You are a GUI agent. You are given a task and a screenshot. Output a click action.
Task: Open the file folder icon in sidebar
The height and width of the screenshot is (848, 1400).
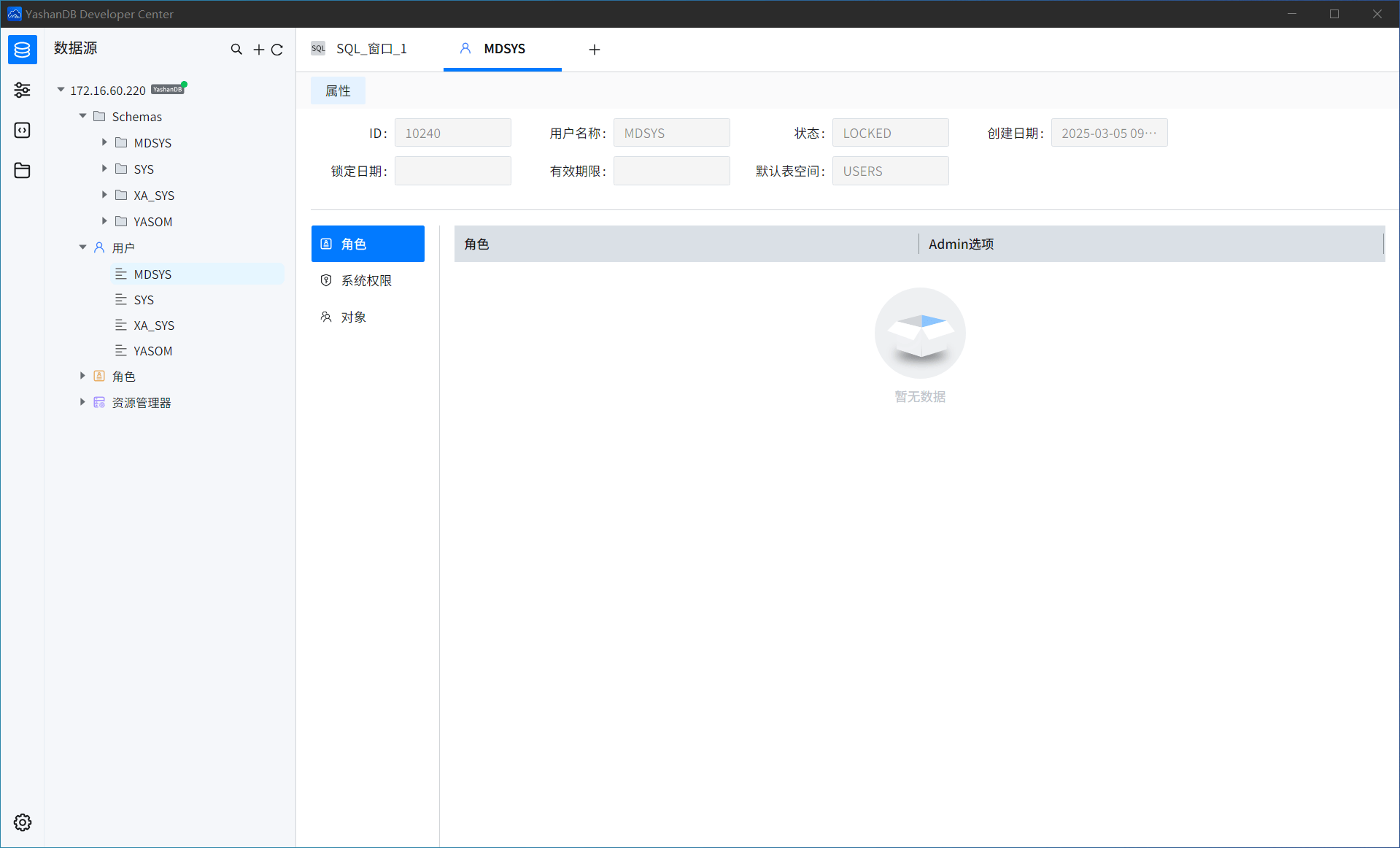(x=23, y=170)
